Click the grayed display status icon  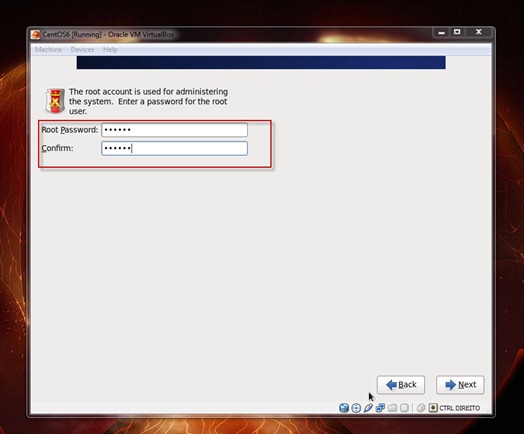404,408
